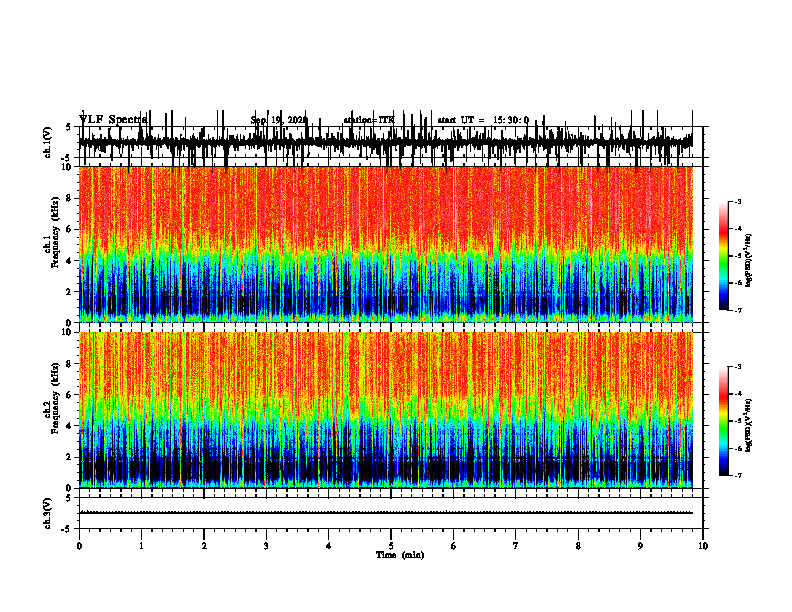
Task: Click time axis tick label 7
Action: (516, 546)
